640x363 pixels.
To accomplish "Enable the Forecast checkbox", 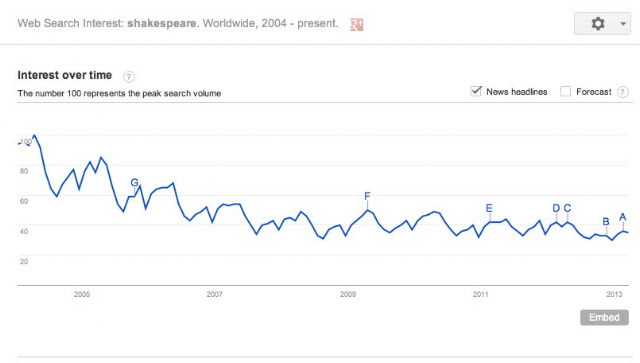I will [x=565, y=91].
